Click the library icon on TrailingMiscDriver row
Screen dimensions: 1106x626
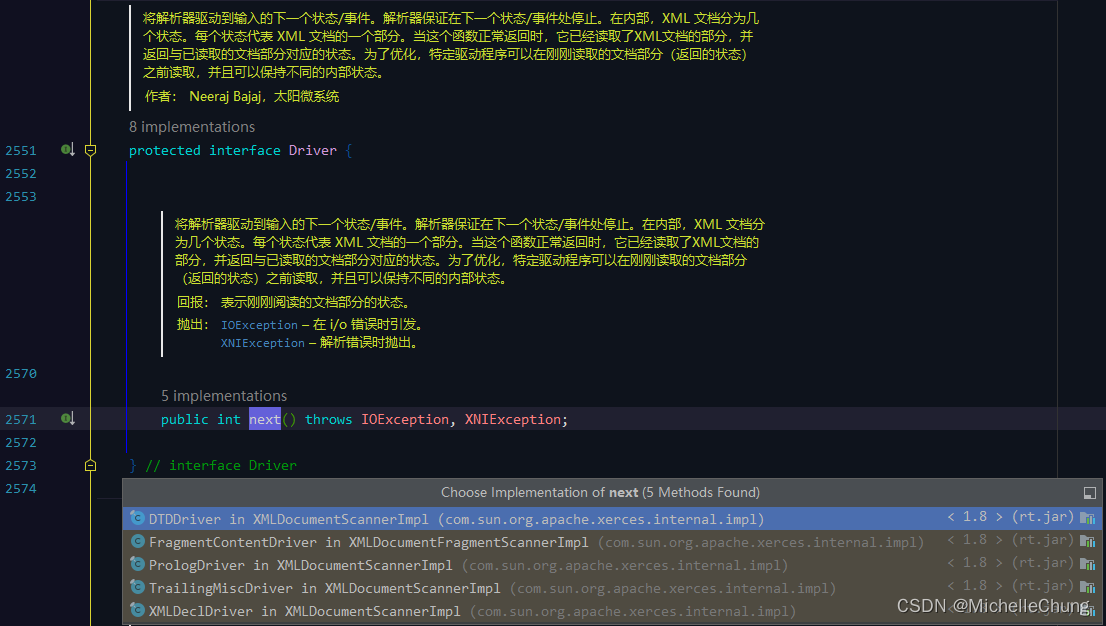coord(1088,586)
